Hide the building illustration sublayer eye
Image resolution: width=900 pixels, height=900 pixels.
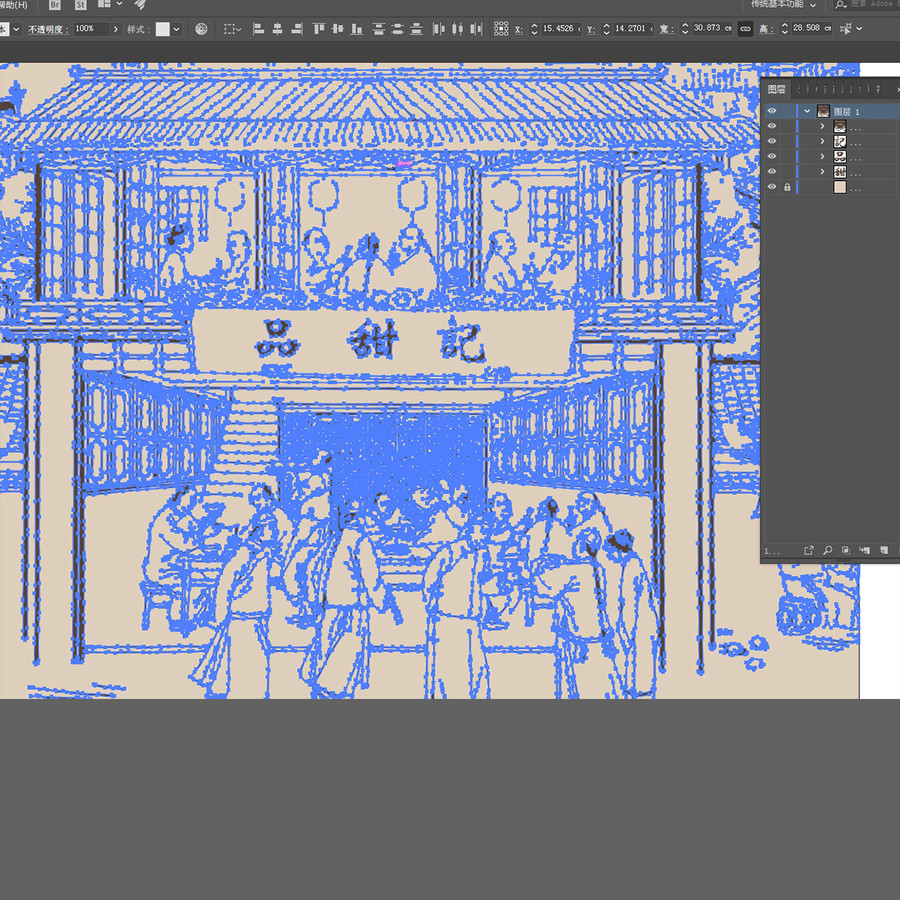pos(772,126)
